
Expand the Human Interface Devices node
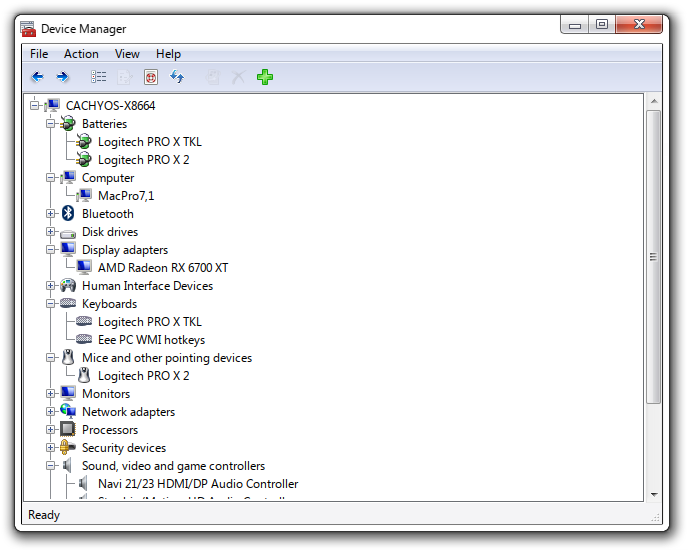click(51, 286)
